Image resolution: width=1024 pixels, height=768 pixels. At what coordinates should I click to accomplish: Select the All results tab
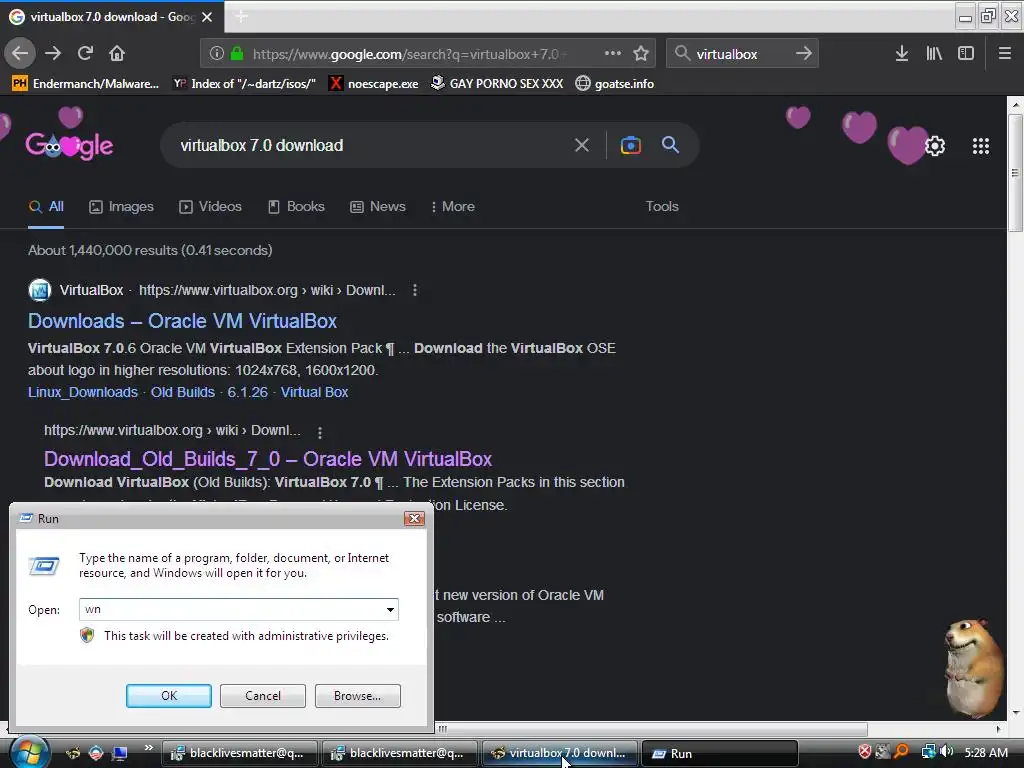click(x=46, y=206)
